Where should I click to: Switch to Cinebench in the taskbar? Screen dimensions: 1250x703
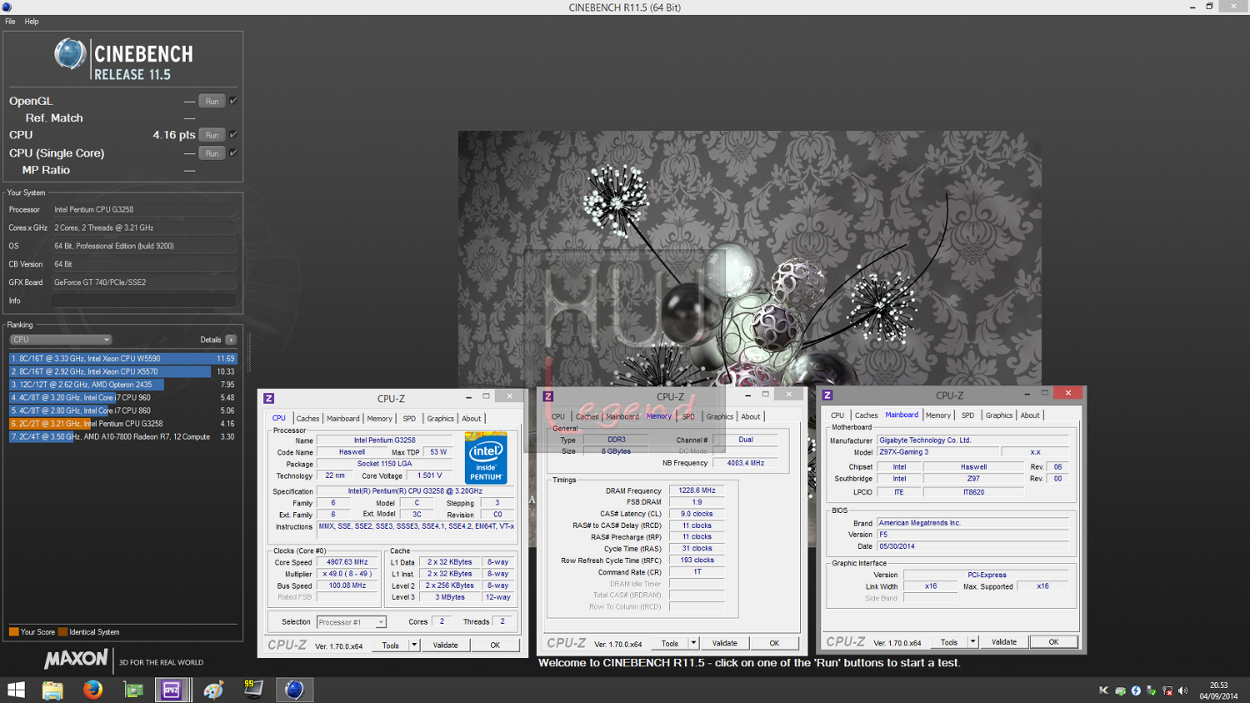pyautogui.click(x=294, y=690)
